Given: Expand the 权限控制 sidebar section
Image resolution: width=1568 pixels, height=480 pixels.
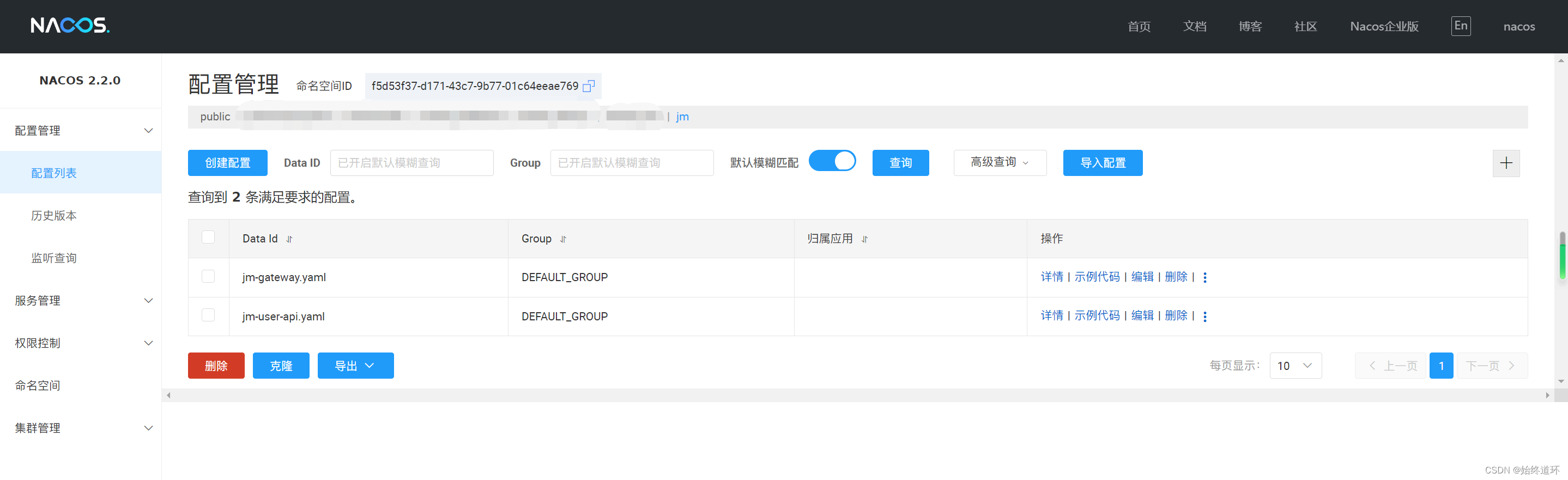Looking at the screenshot, I should [81, 343].
